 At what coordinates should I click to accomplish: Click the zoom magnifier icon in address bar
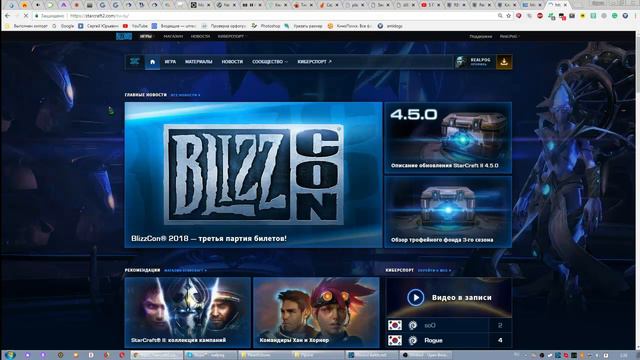[x=500, y=16]
